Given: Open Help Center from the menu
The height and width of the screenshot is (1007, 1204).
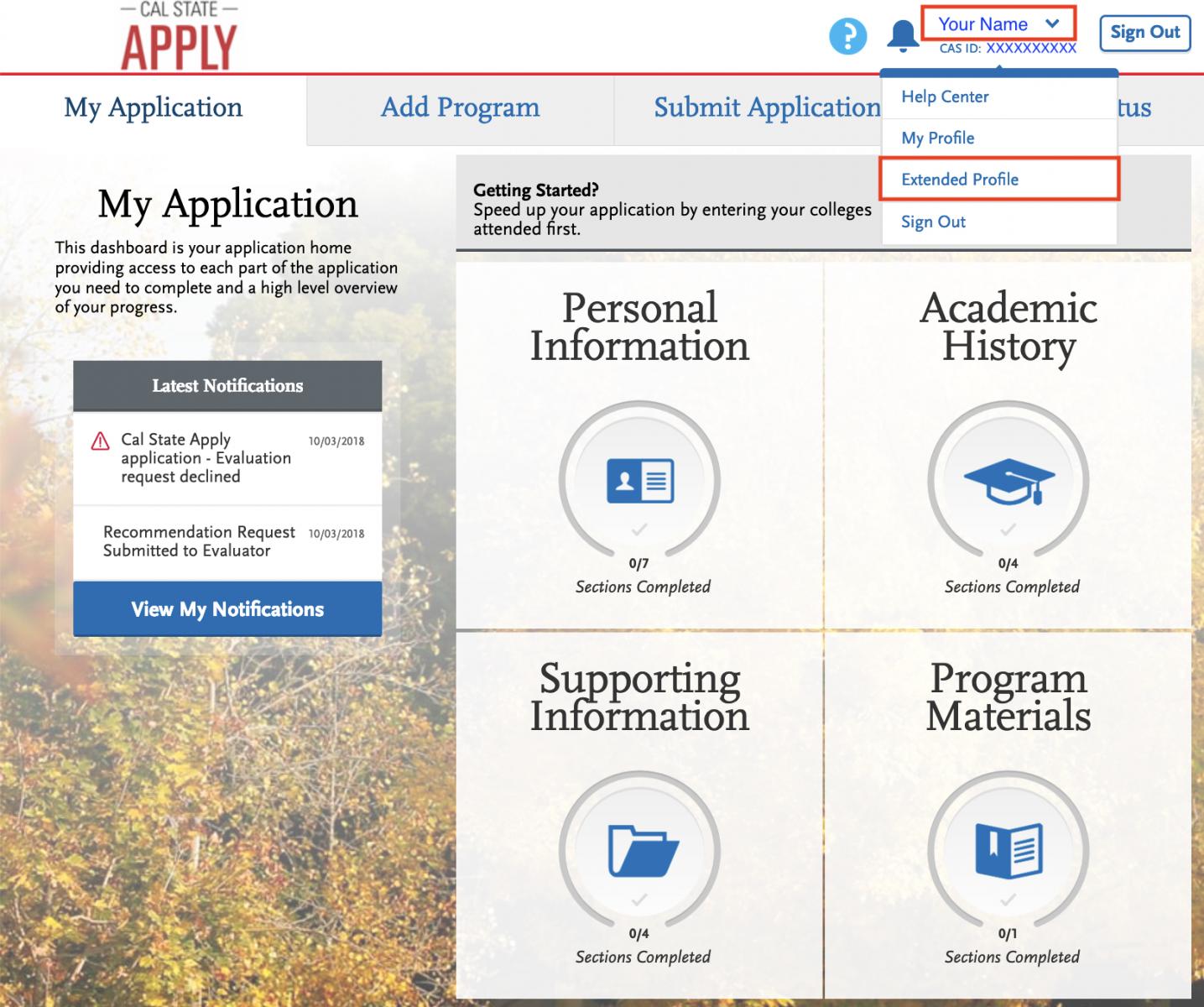Looking at the screenshot, I should tap(945, 97).
